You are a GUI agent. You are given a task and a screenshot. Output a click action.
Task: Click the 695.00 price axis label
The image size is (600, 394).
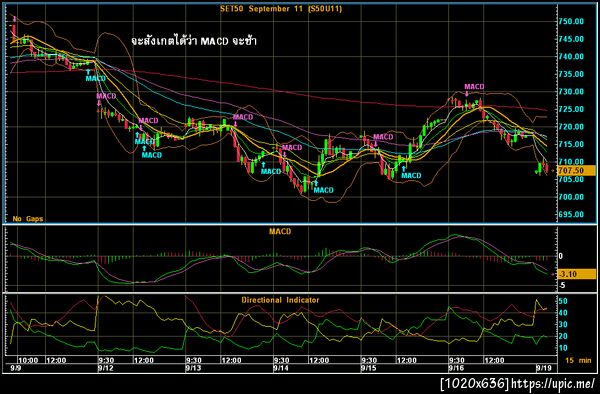[x=571, y=215]
